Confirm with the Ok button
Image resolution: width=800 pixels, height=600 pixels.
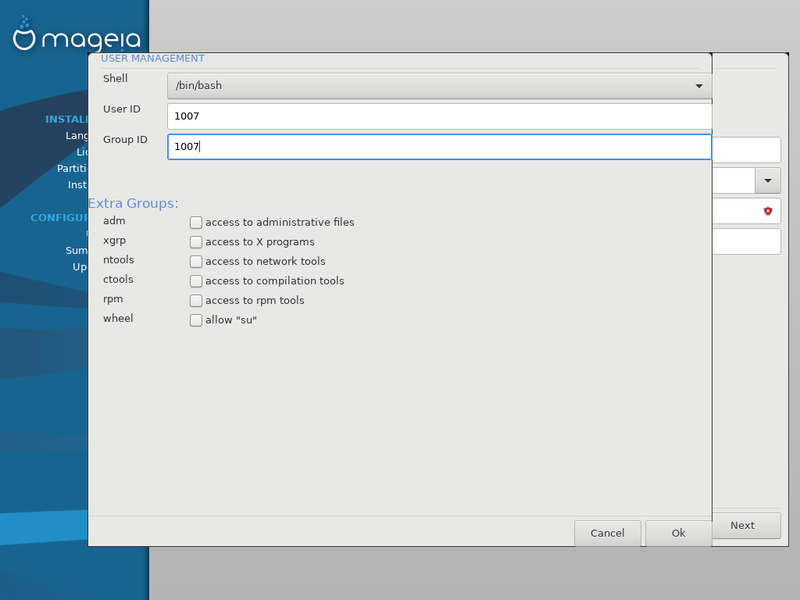(x=678, y=533)
